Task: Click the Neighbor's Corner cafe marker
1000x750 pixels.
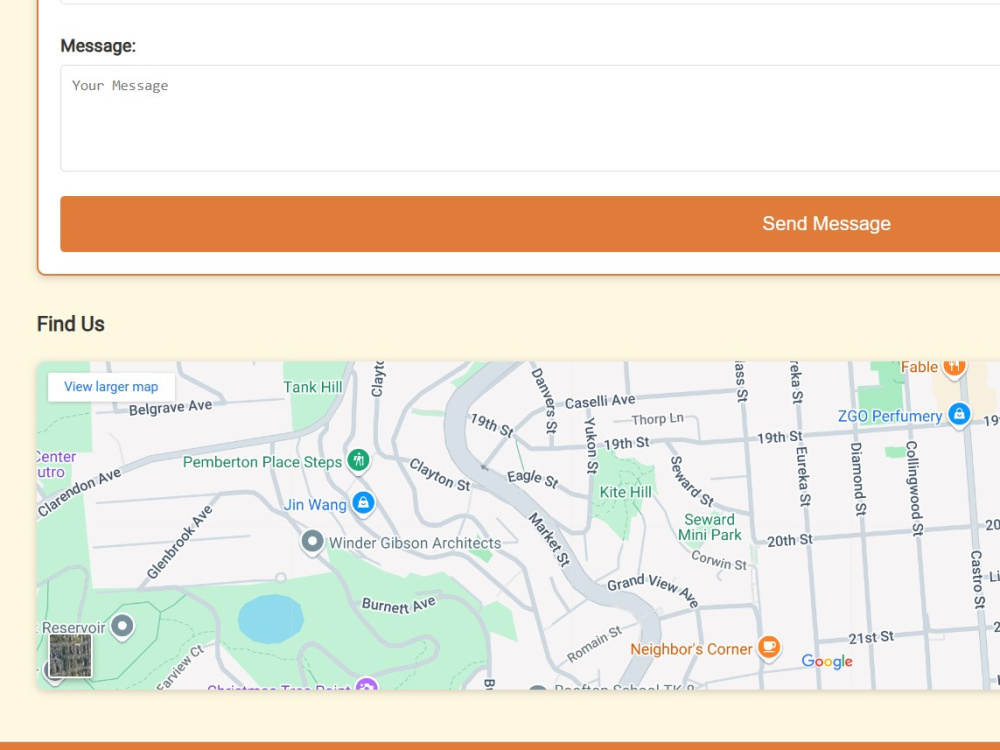Action: pyautogui.click(x=769, y=647)
